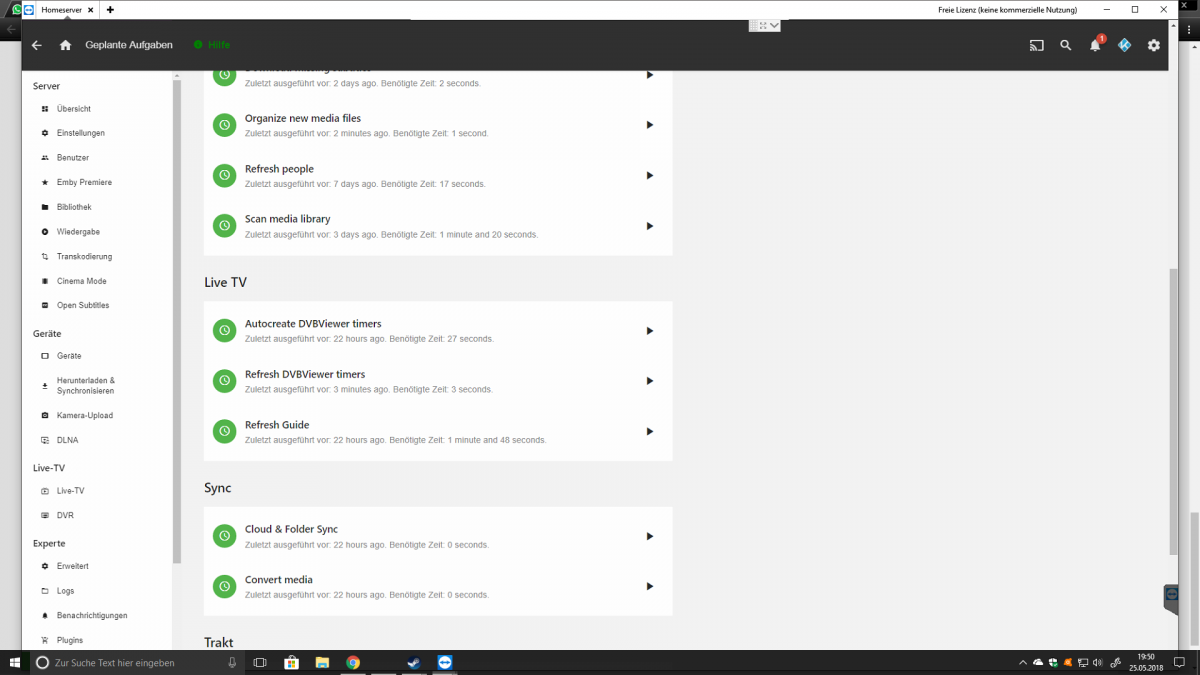
Task: Open Scan media library task details
Action: pos(287,219)
